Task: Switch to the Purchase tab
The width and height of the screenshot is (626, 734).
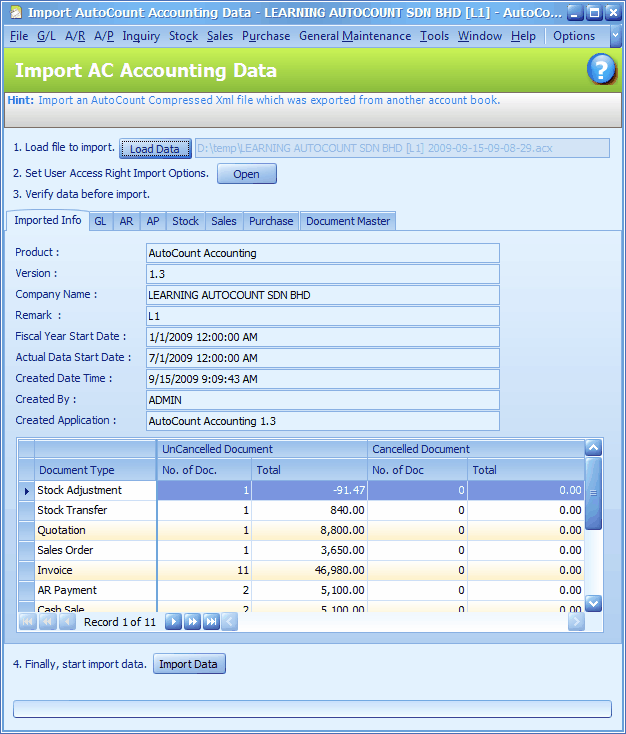Action: tap(271, 221)
